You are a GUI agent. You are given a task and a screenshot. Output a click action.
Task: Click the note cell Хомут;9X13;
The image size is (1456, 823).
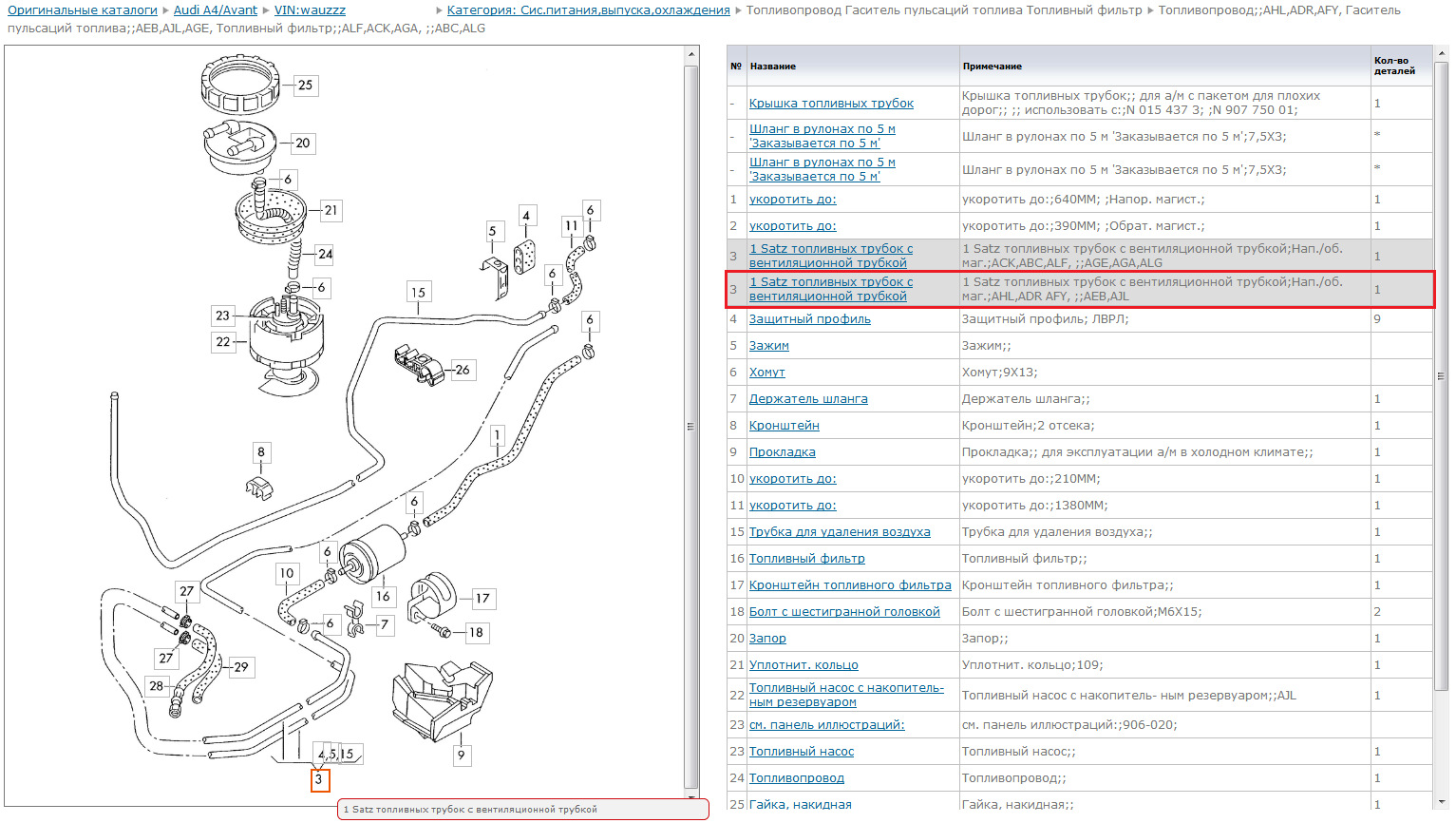[1164, 373]
